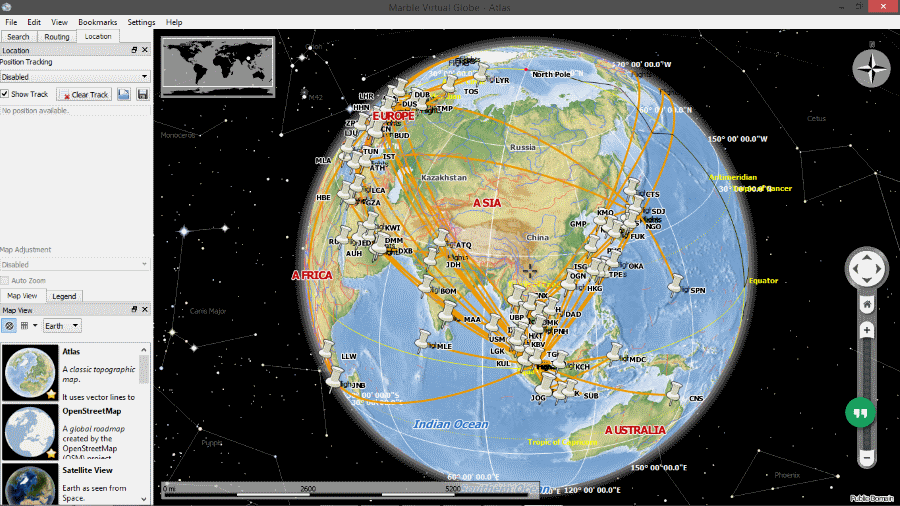Open the Position Tracking dropdown
The image size is (900, 506).
75,77
